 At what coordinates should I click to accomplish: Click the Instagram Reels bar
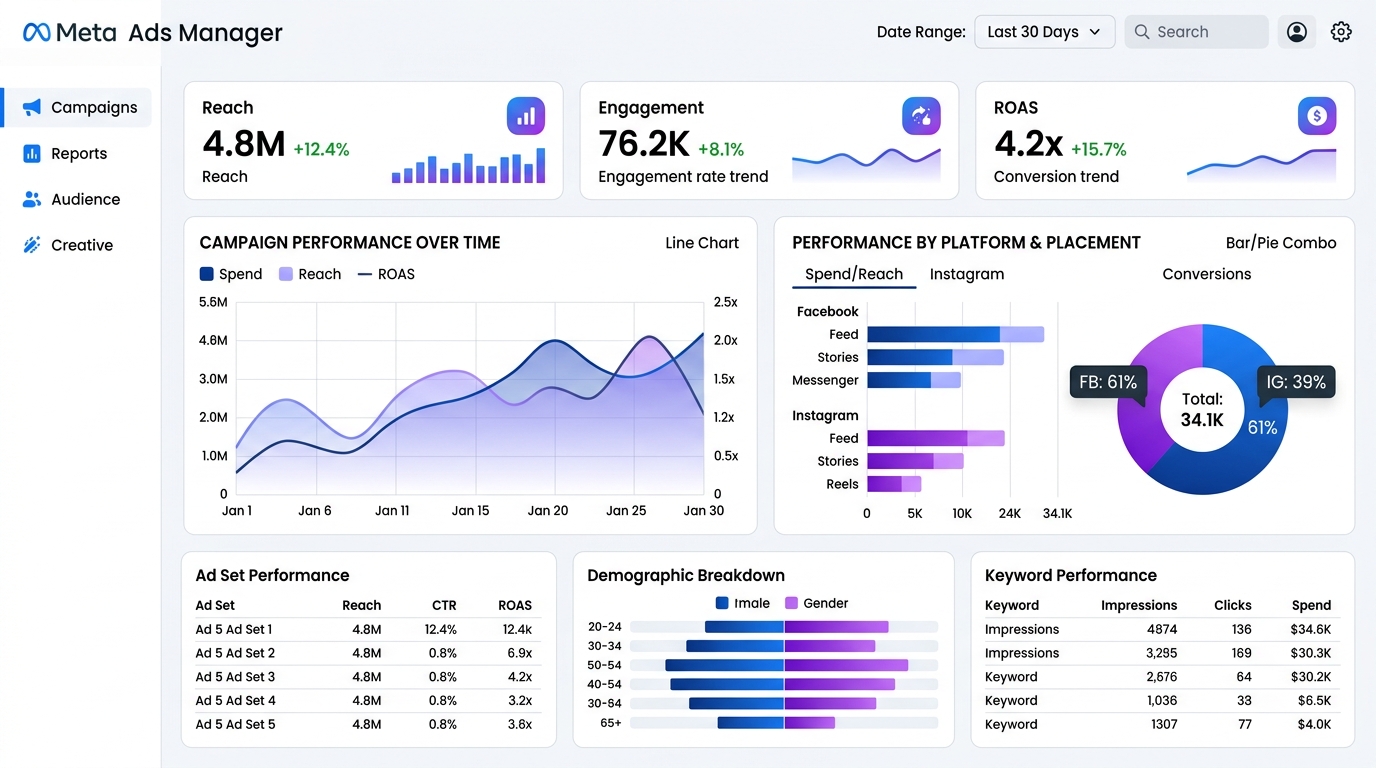pyautogui.click(x=894, y=484)
